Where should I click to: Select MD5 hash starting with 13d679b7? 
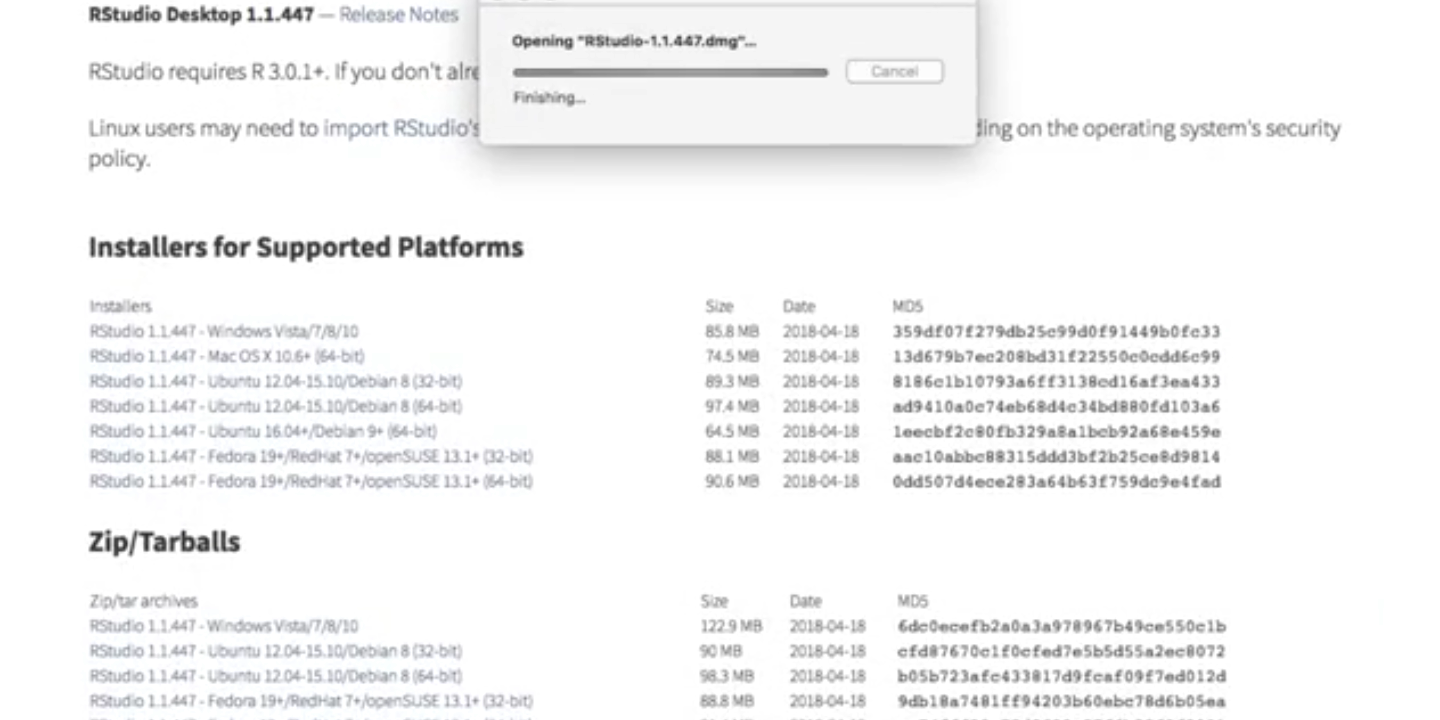pos(1056,356)
